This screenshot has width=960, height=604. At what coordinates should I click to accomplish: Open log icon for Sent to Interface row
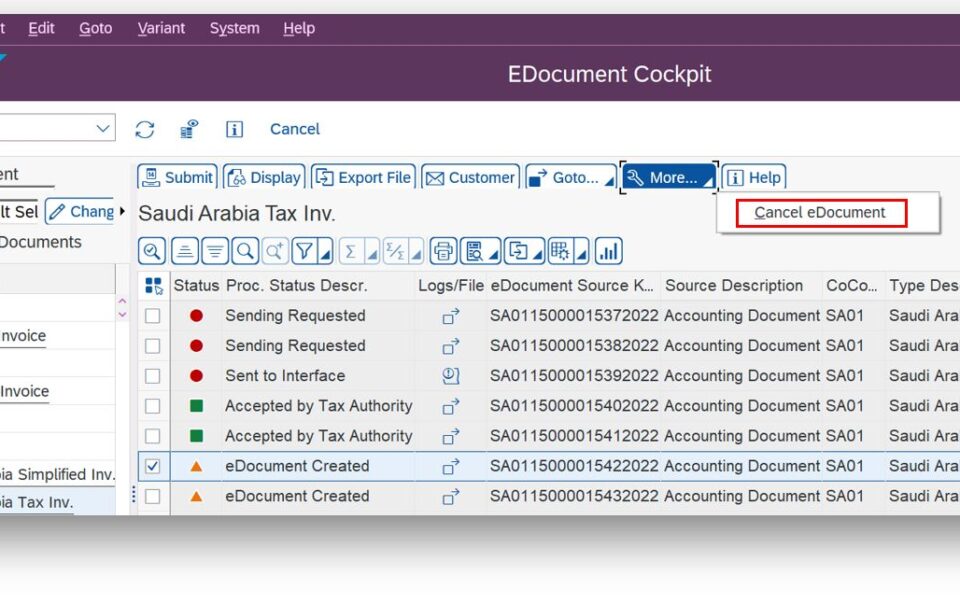[451, 376]
